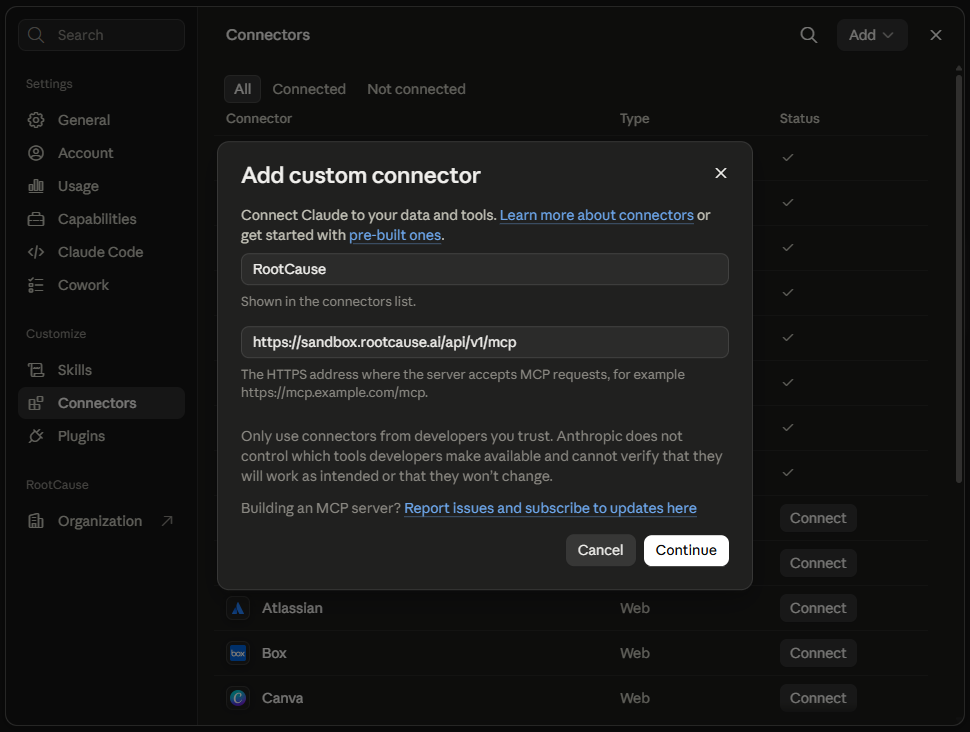
Task: Click the Usage bar chart icon
Action: pos(36,186)
